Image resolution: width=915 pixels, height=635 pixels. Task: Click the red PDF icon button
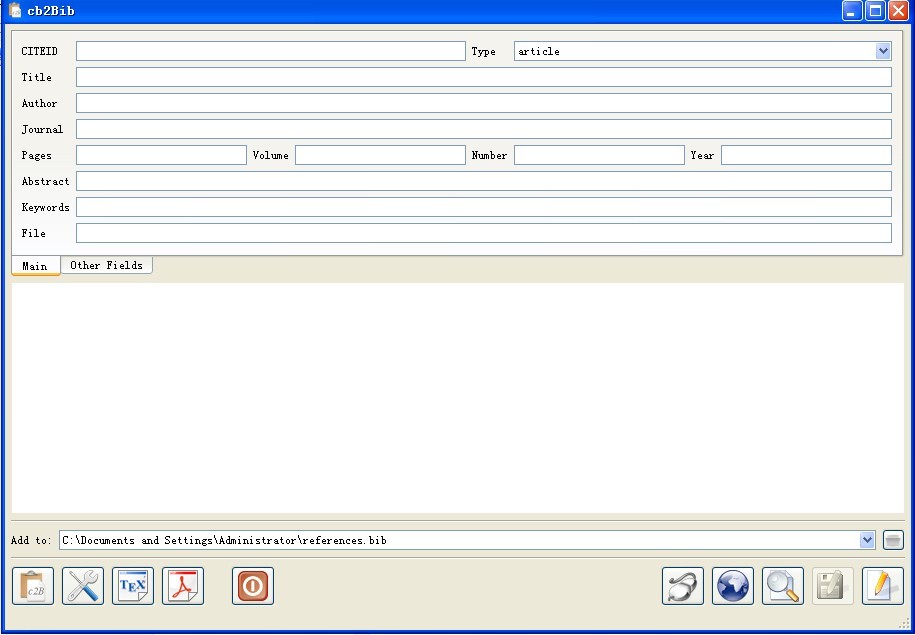[183, 586]
